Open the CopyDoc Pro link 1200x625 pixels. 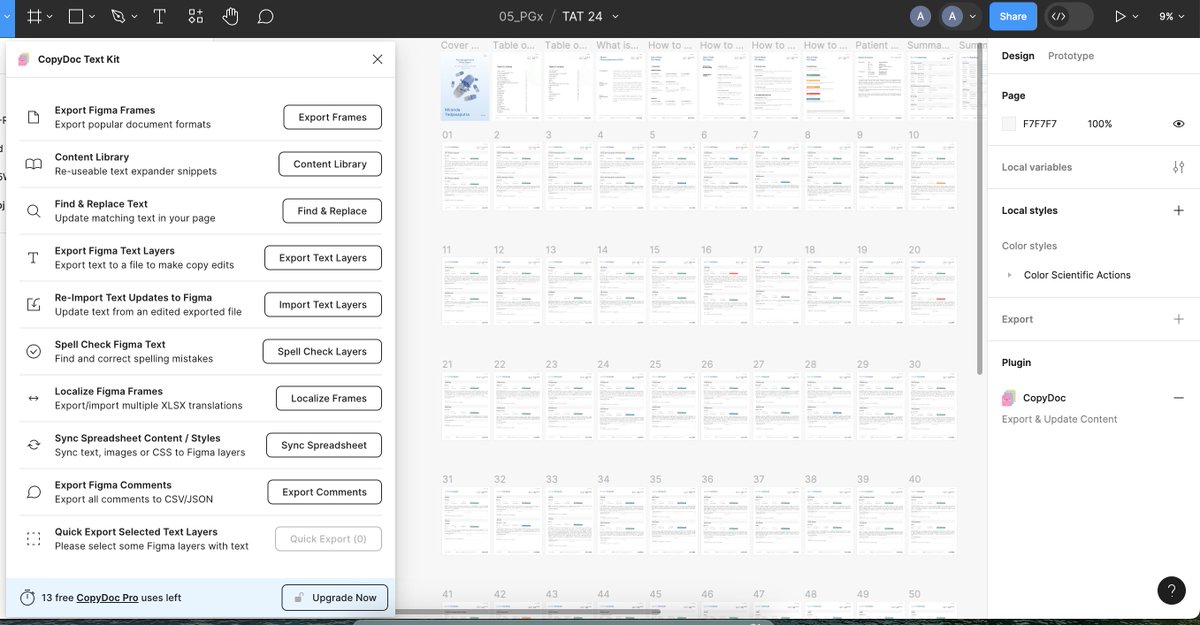[x=107, y=598]
